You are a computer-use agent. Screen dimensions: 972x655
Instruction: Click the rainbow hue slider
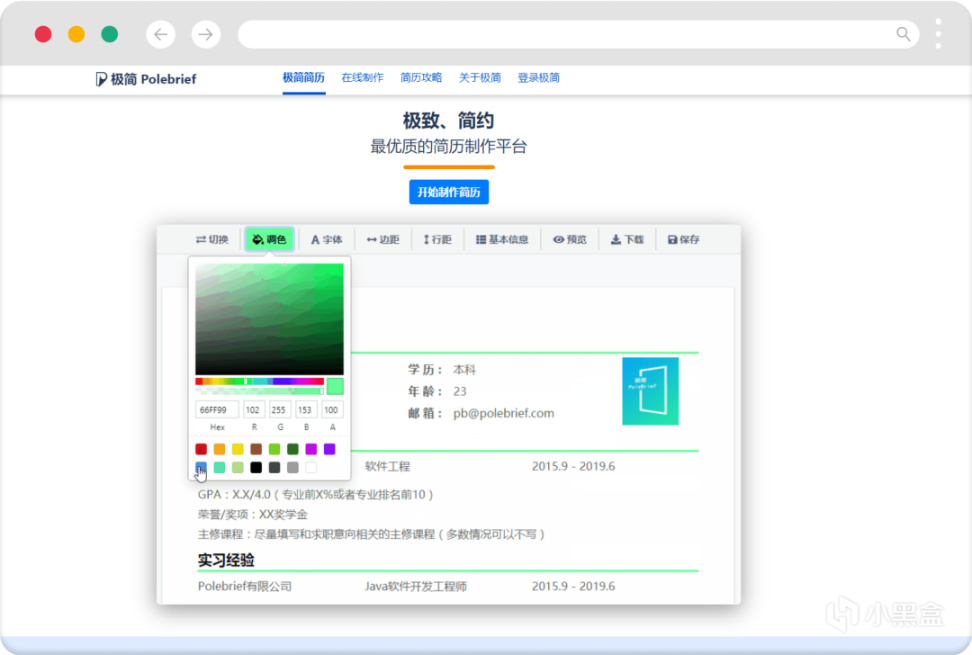(x=259, y=381)
